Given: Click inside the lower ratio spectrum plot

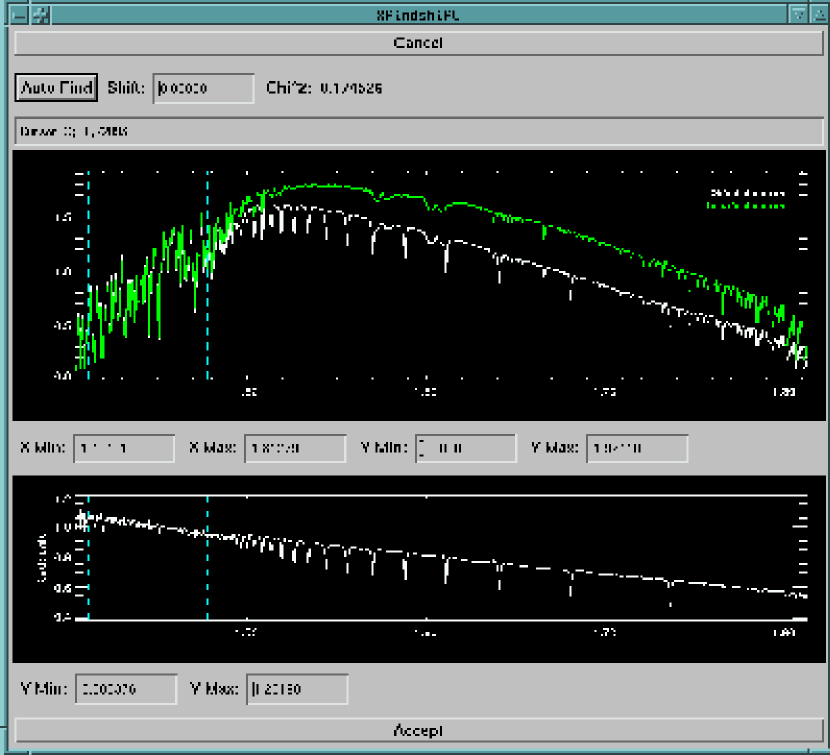Looking at the screenshot, I should click(419, 569).
